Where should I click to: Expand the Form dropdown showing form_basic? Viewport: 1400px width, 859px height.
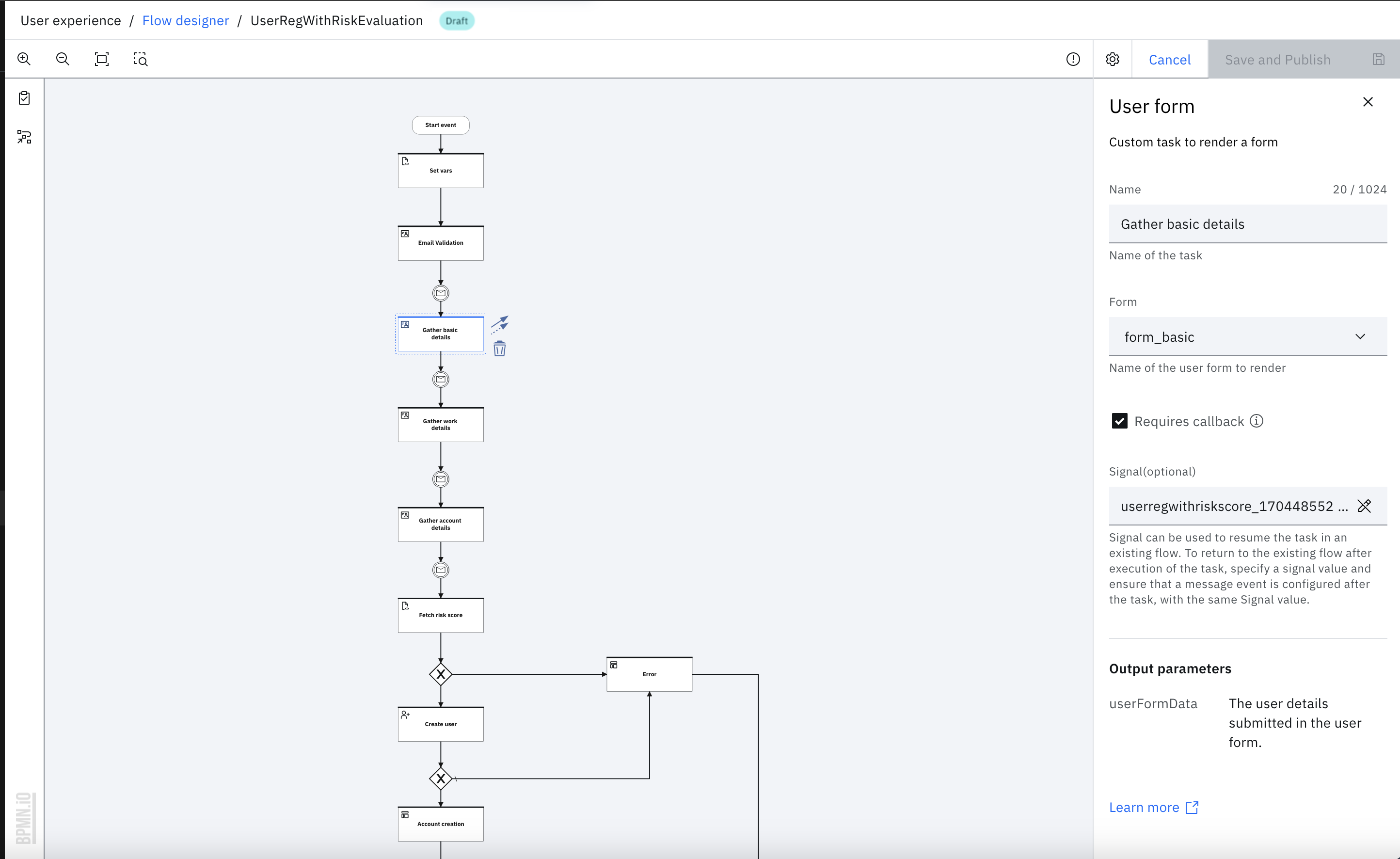(1247, 336)
